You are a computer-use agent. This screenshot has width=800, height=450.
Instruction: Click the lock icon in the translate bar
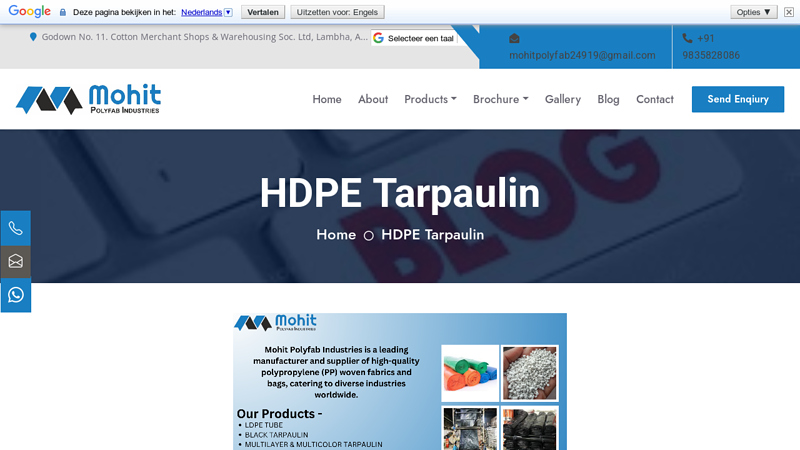coord(63,12)
